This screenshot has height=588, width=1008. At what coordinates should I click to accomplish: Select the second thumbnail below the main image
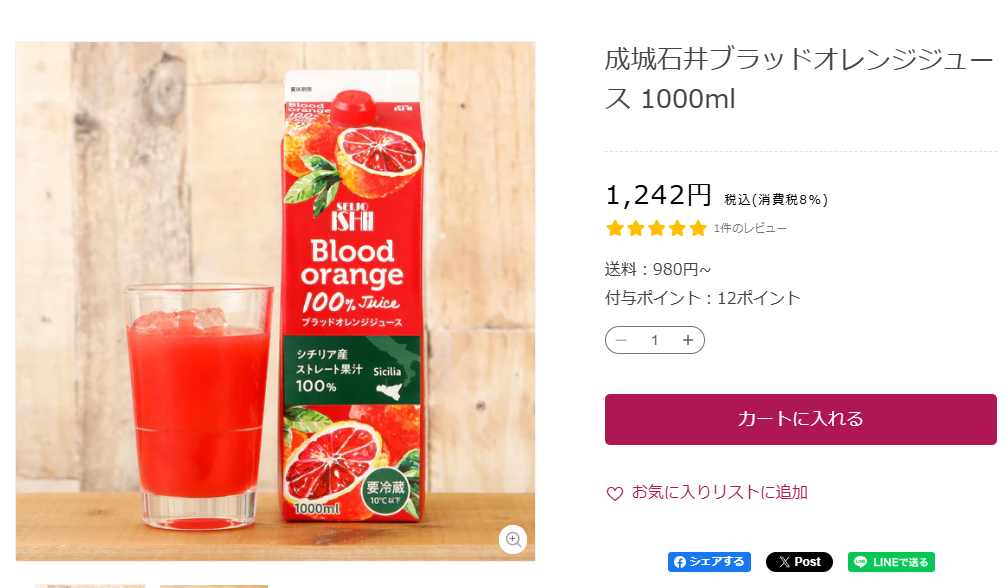[x=214, y=585]
